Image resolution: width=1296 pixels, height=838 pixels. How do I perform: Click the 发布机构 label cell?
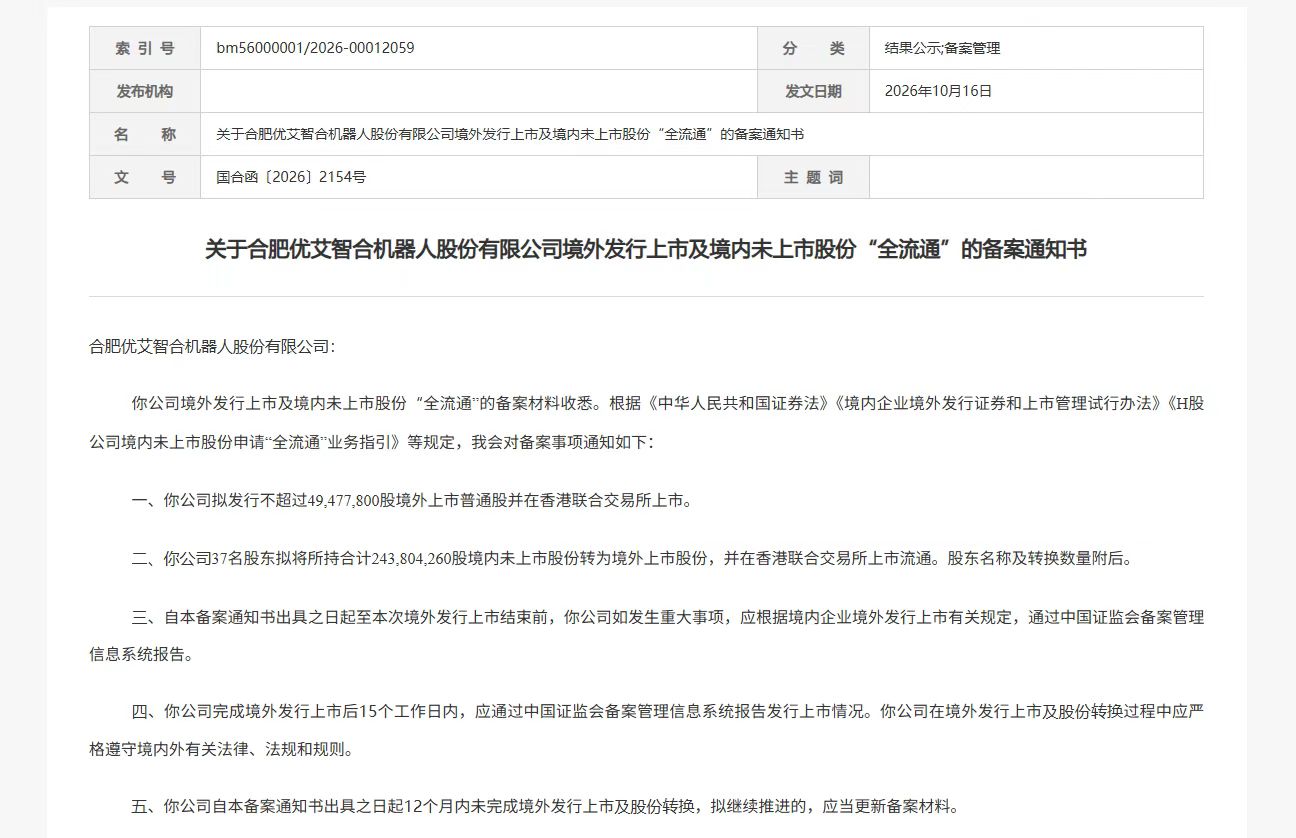pos(145,91)
